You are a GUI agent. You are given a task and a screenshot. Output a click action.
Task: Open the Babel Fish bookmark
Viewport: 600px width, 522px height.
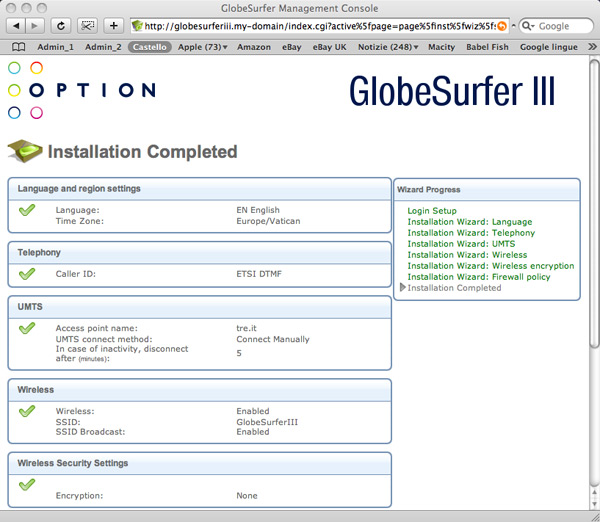(x=487, y=47)
